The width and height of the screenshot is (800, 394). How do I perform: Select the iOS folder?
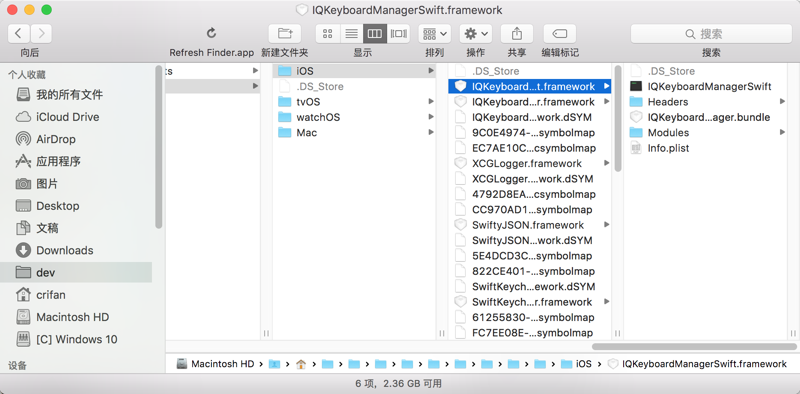355,71
